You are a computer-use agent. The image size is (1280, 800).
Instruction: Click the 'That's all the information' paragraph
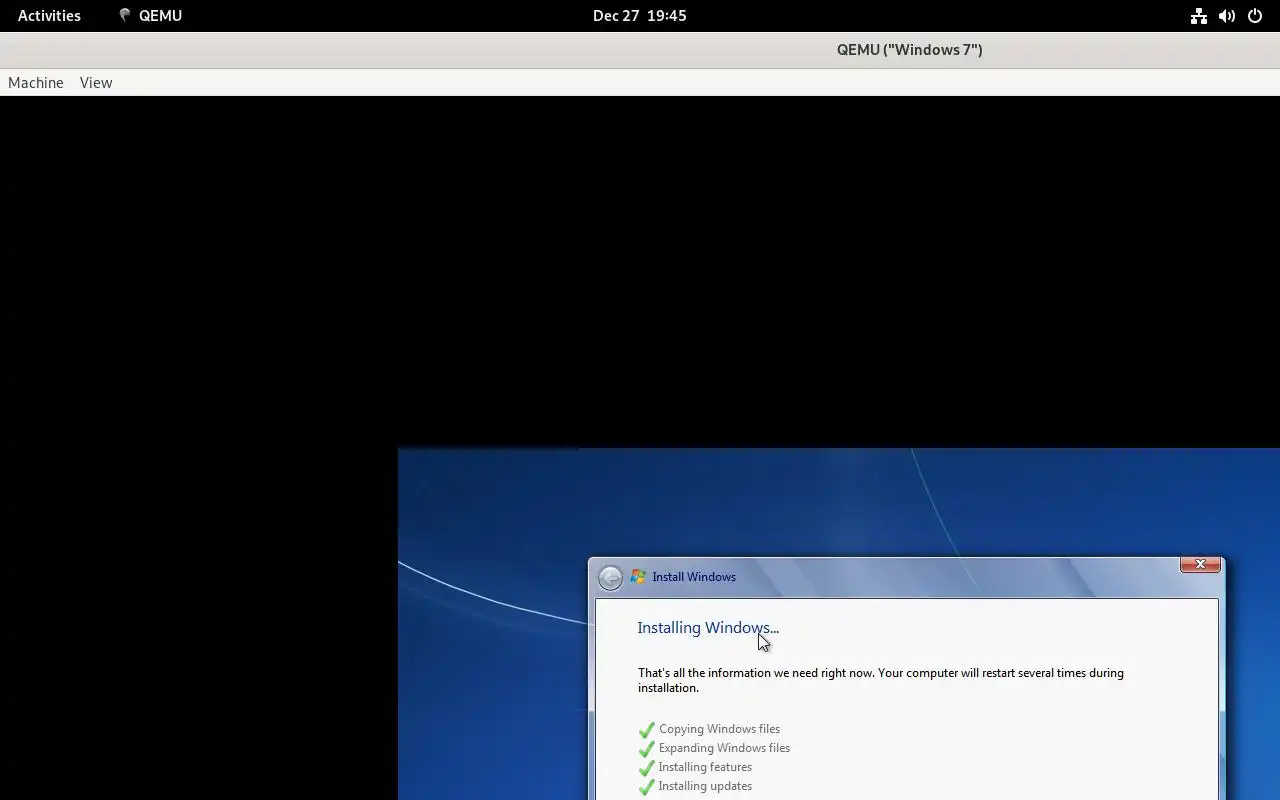pyautogui.click(x=881, y=680)
